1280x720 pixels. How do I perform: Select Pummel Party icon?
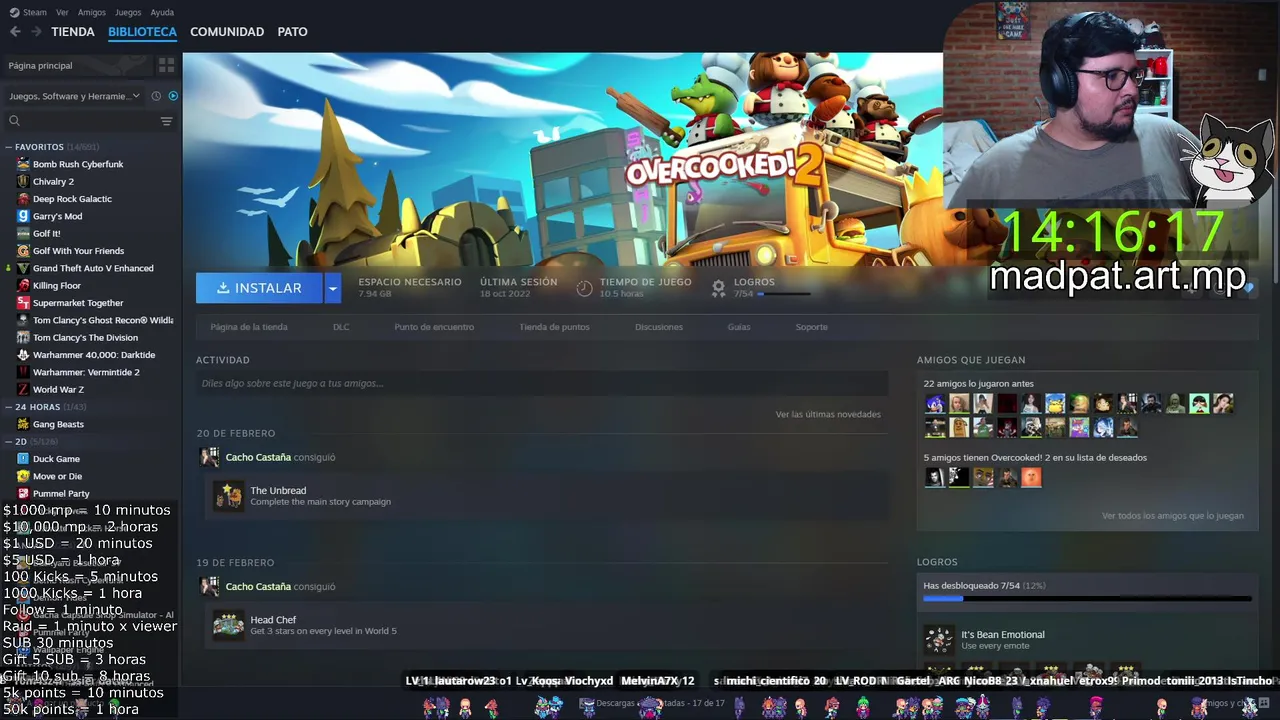tap(23, 493)
